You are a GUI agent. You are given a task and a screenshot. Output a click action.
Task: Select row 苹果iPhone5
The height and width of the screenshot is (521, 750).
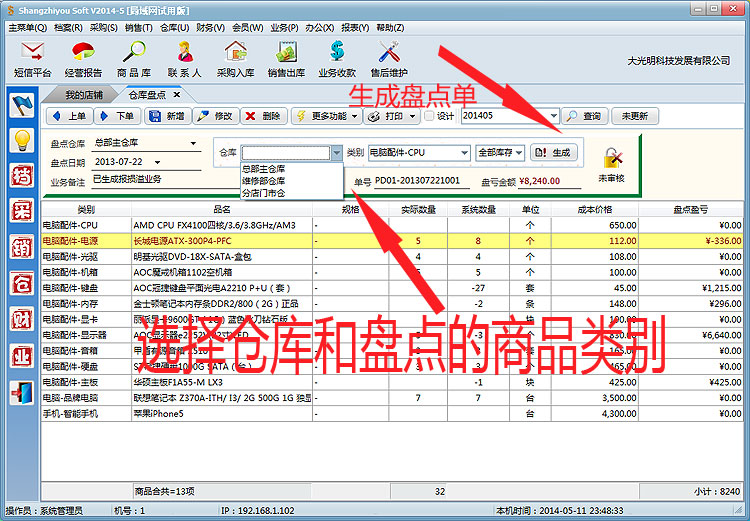pyautogui.click(x=392, y=414)
